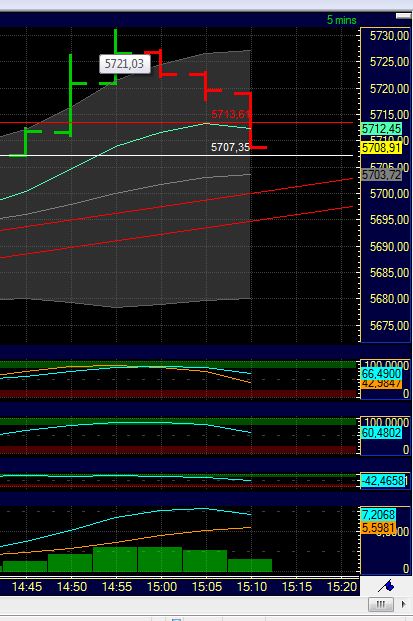Screen dimensions: 413x621
Task: Click the 15:00 time axis label
Action: coord(162,587)
